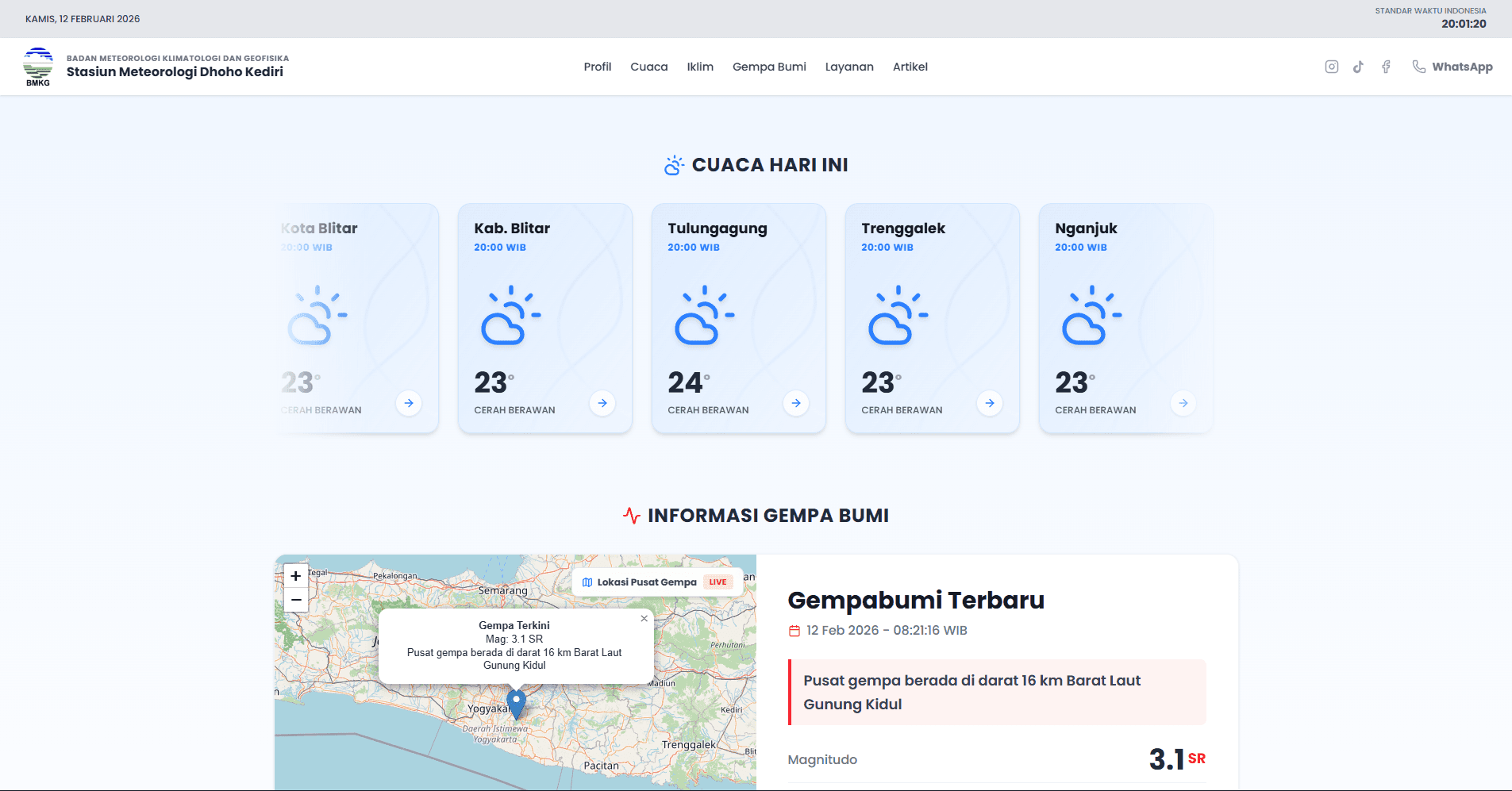Open the TikTok icon link
This screenshot has height=791, width=1512.
tap(1359, 67)
